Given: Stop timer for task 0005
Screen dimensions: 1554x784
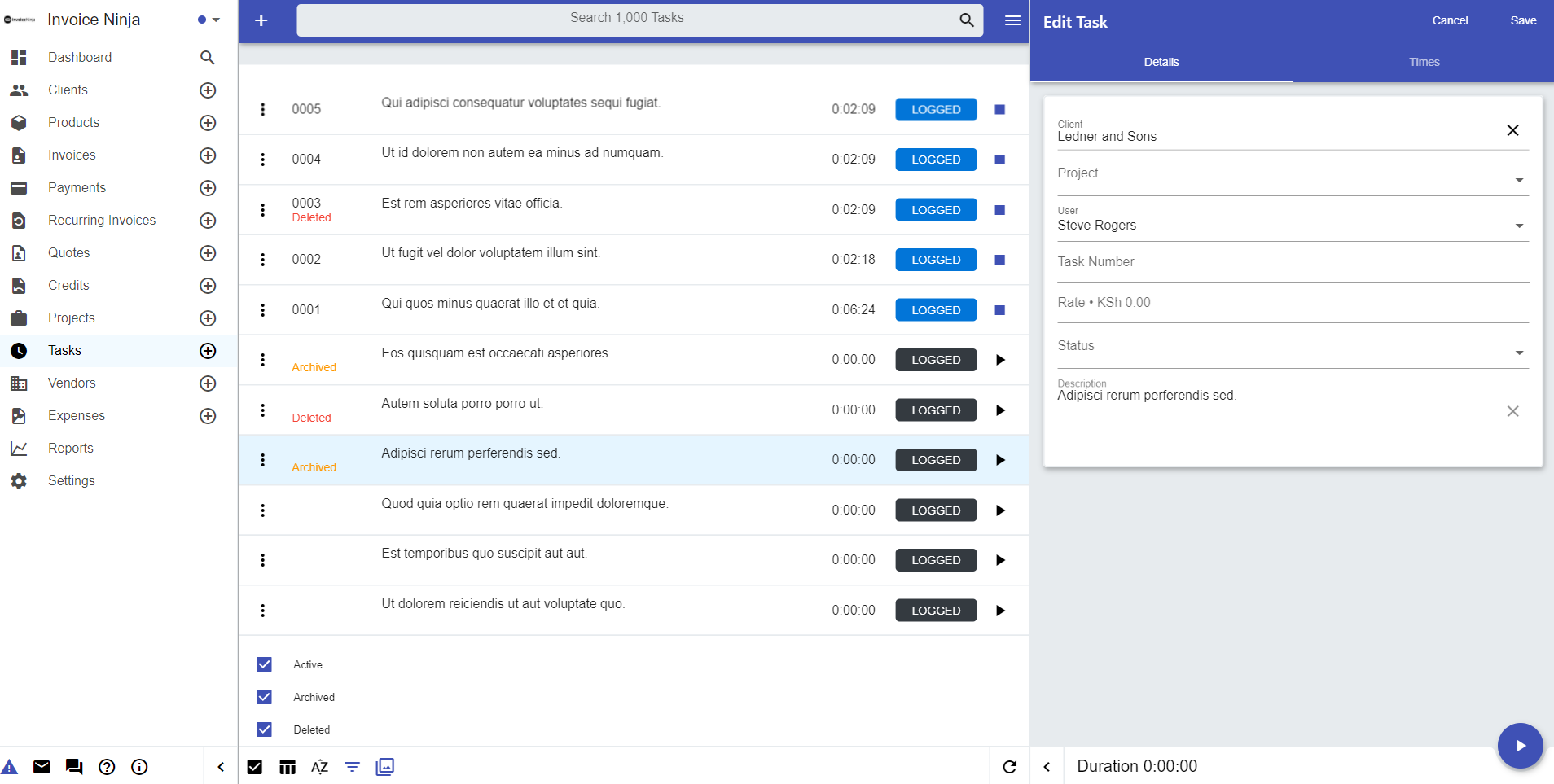Looking at the screenshot, I should [1000, 109].
